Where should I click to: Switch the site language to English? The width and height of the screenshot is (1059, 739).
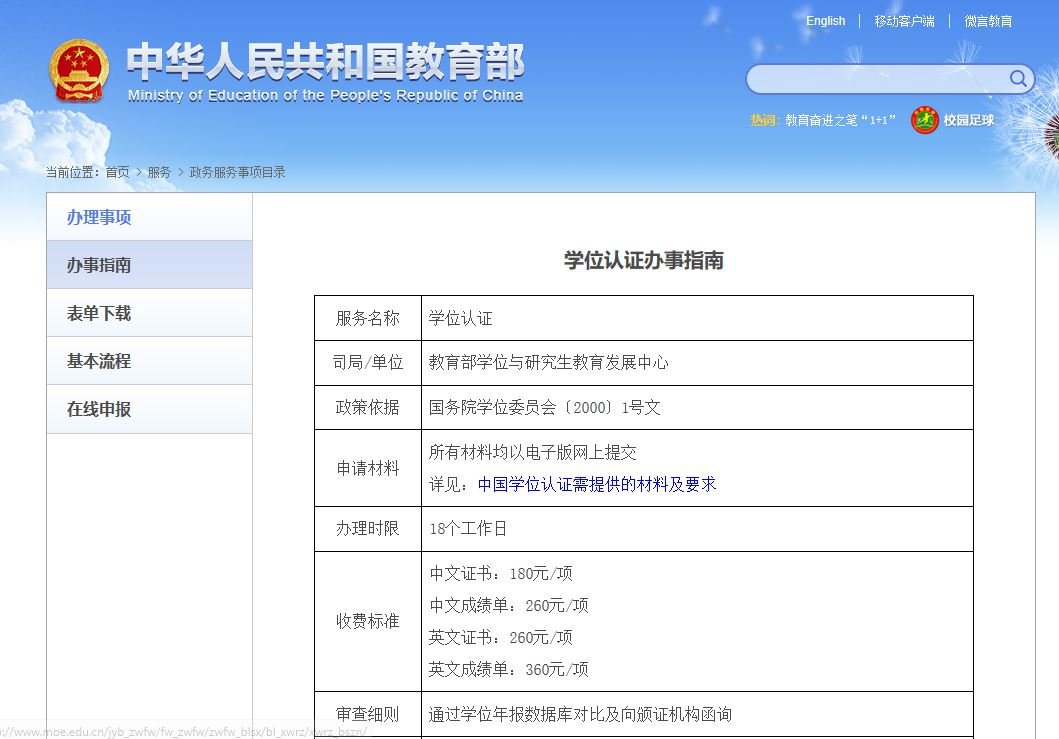[825, 20]
